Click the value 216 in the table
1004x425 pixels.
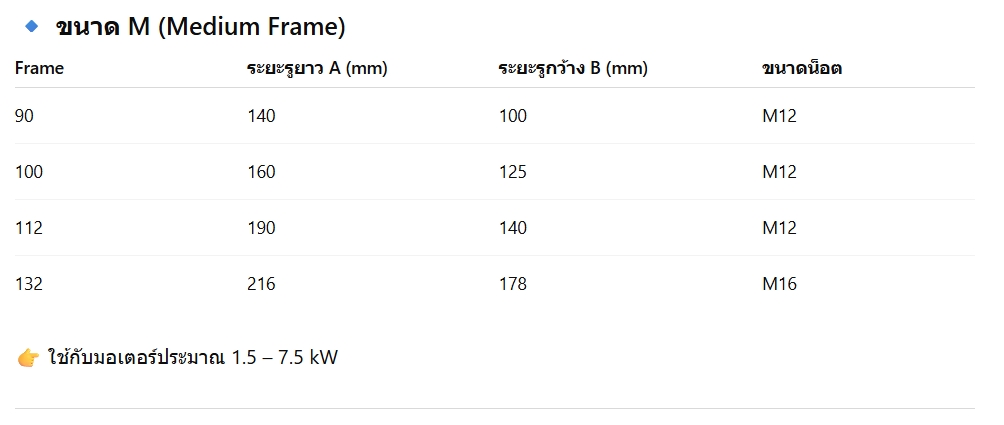tap(261, 284)
